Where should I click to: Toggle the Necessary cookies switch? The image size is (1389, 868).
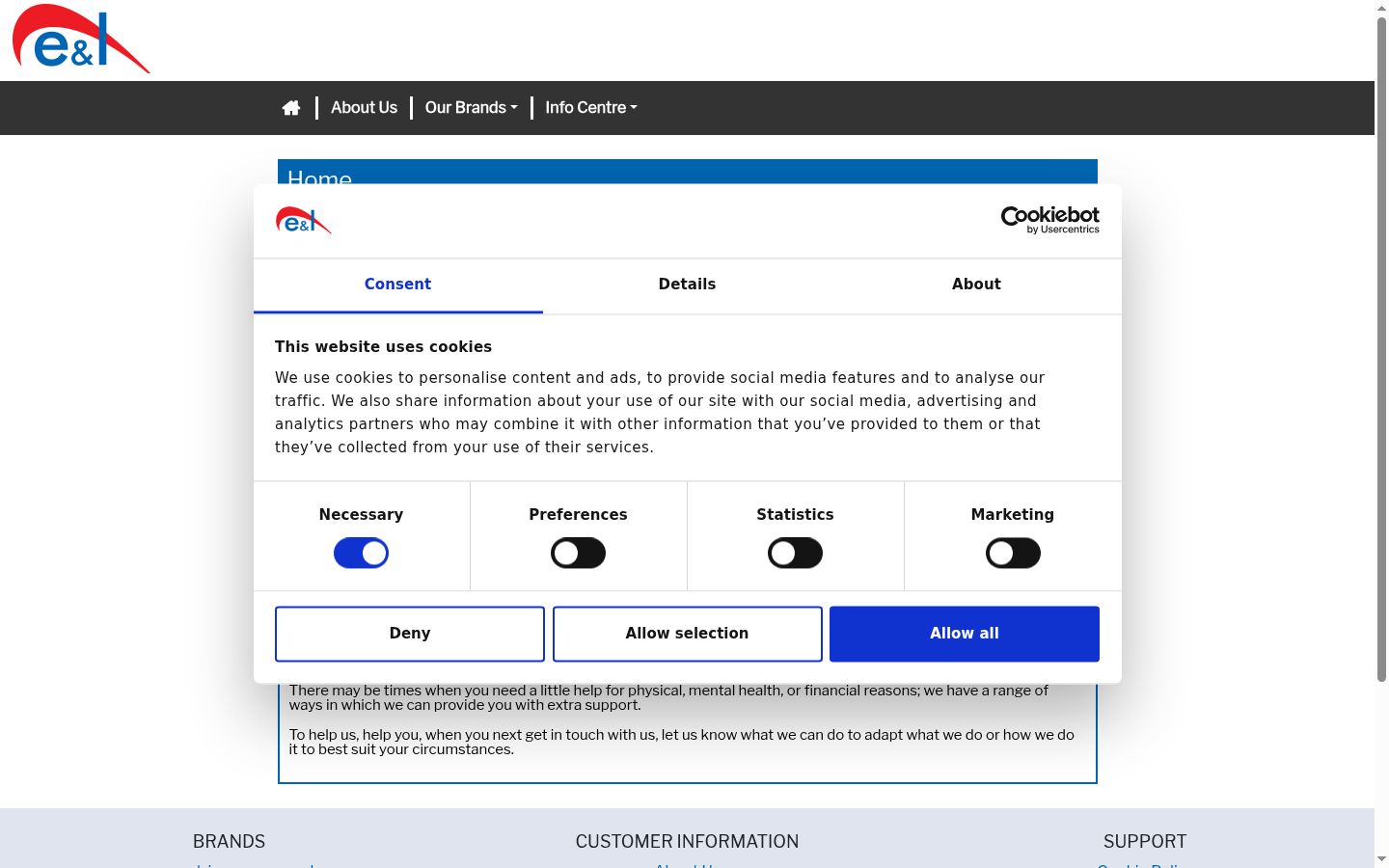(x=361, y=554)
